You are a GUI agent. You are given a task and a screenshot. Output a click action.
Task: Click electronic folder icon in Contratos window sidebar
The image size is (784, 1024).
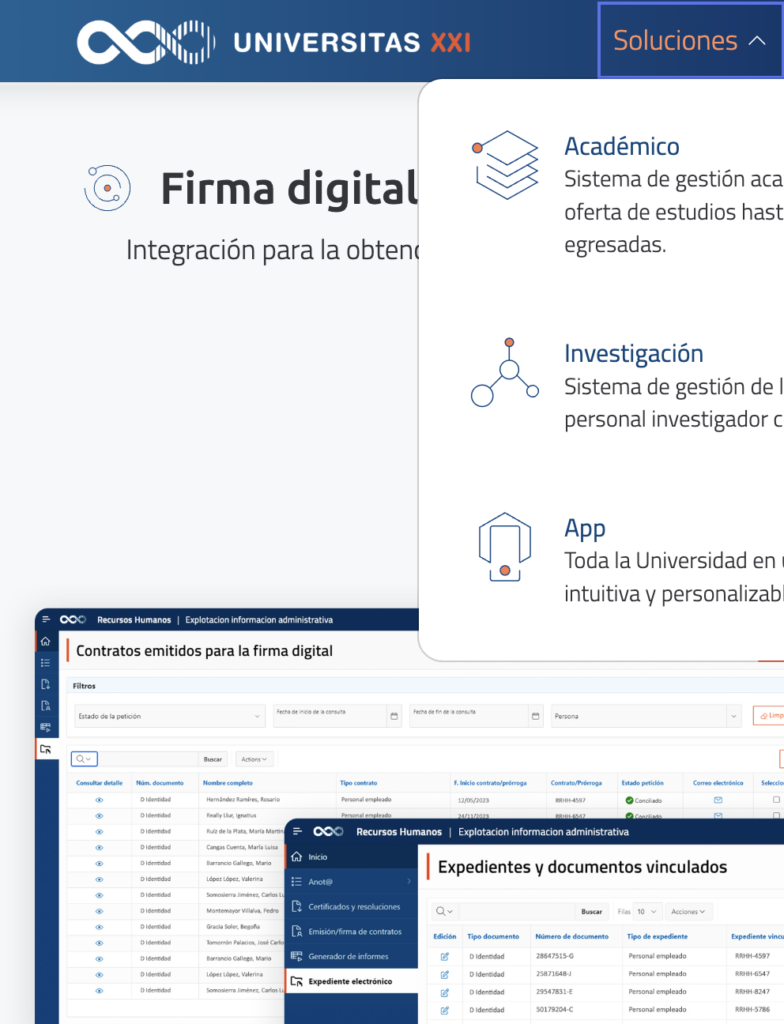(45, 748)
